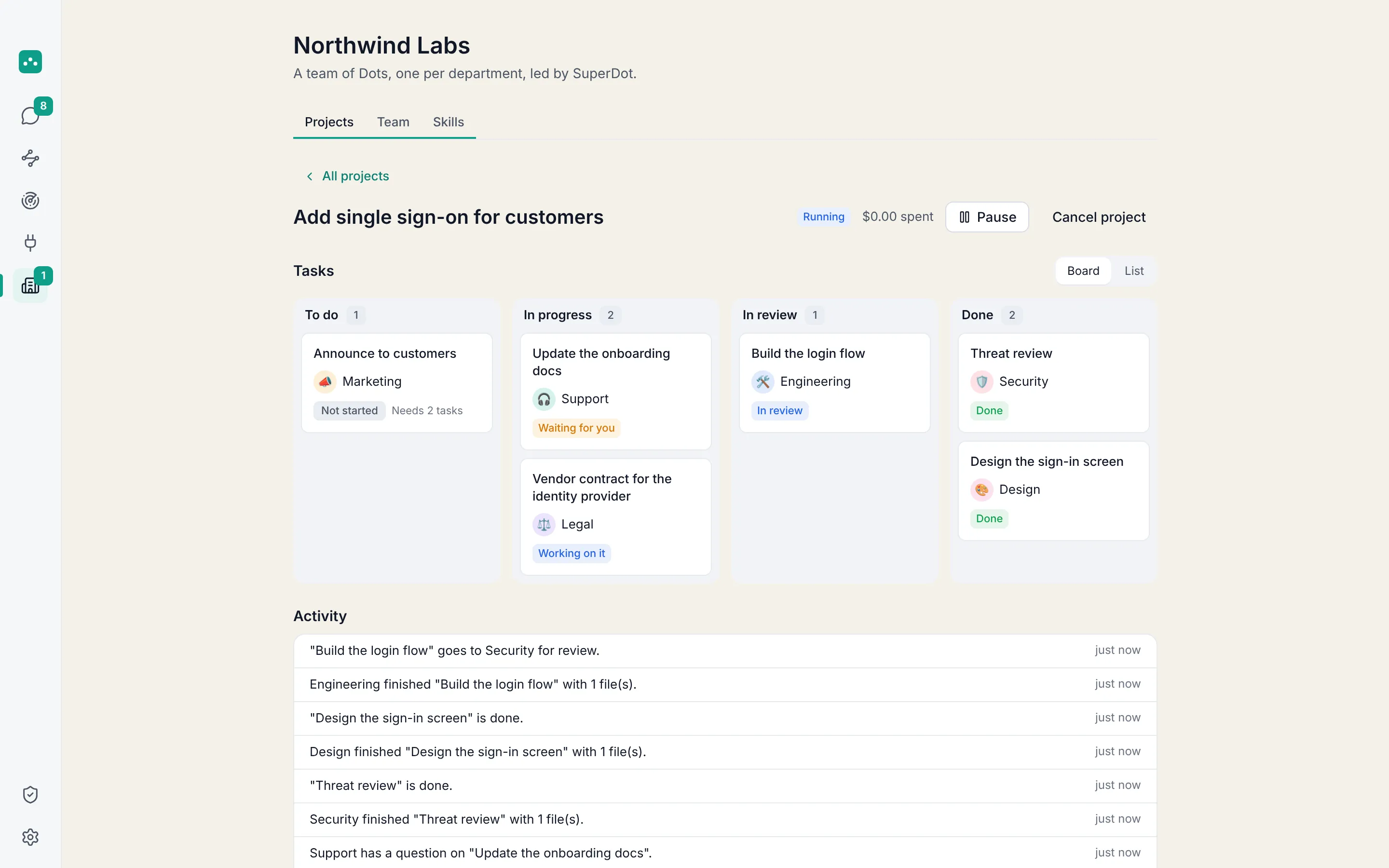
Task: Click the Needs 2 tasks label
Action: pyautogui.click(x=427, y=411)
